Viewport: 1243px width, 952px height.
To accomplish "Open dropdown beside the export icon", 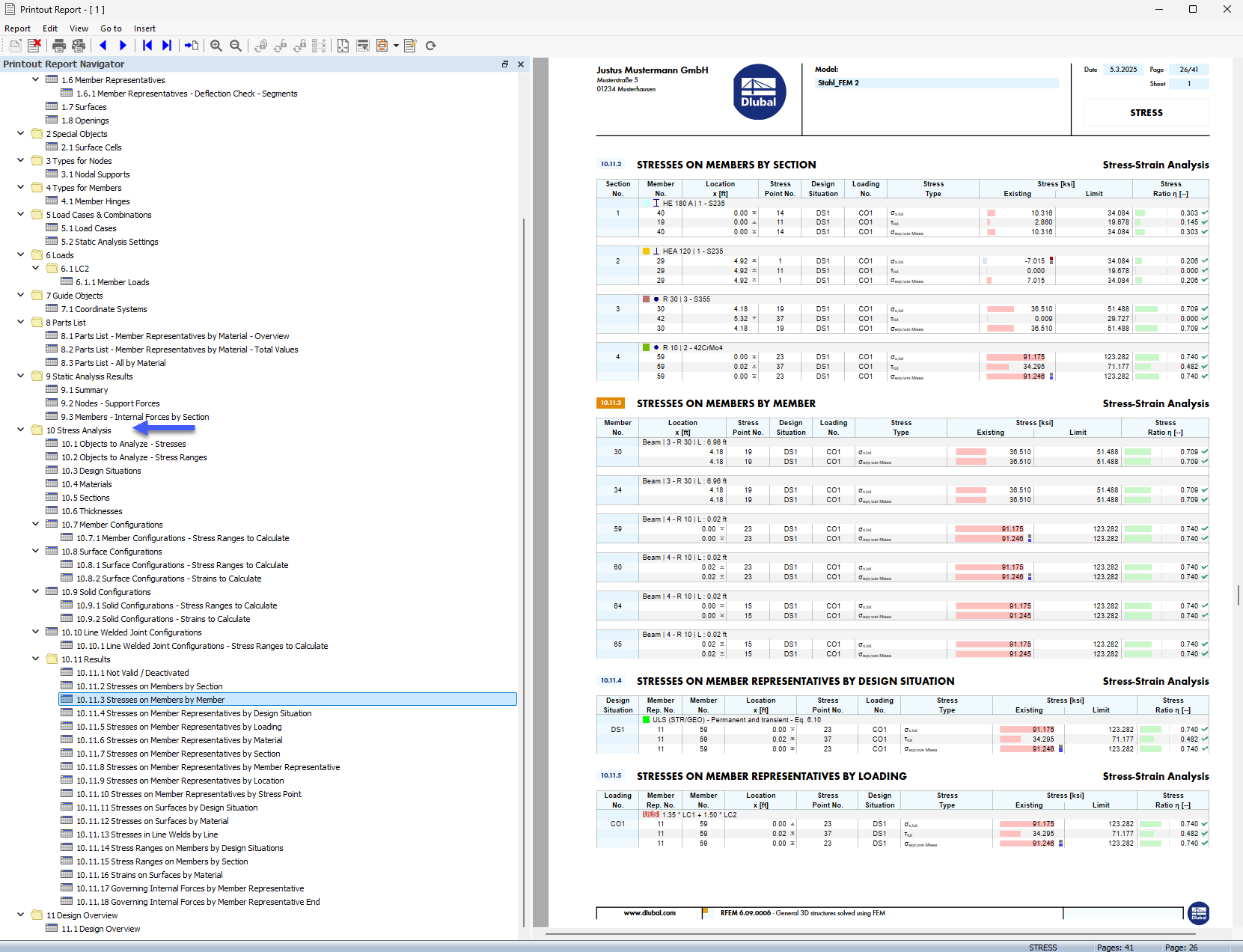I will click(x=395, y=46).
